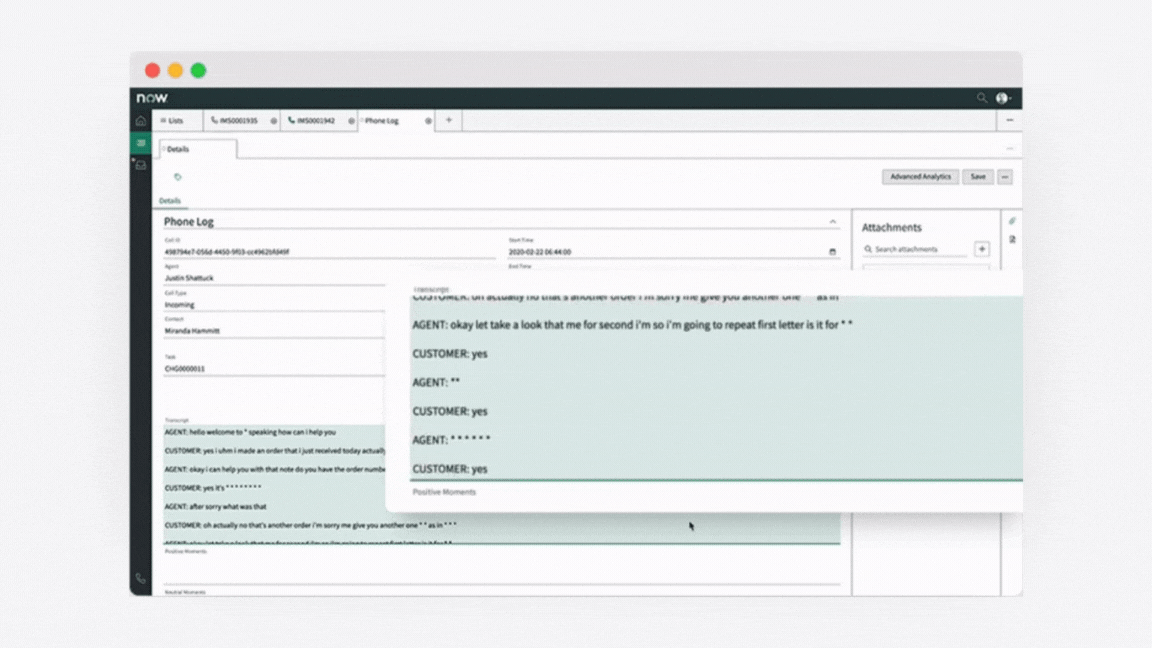
Task: Click the tab bar overflow button at far right
Action: coord(1009,120)
